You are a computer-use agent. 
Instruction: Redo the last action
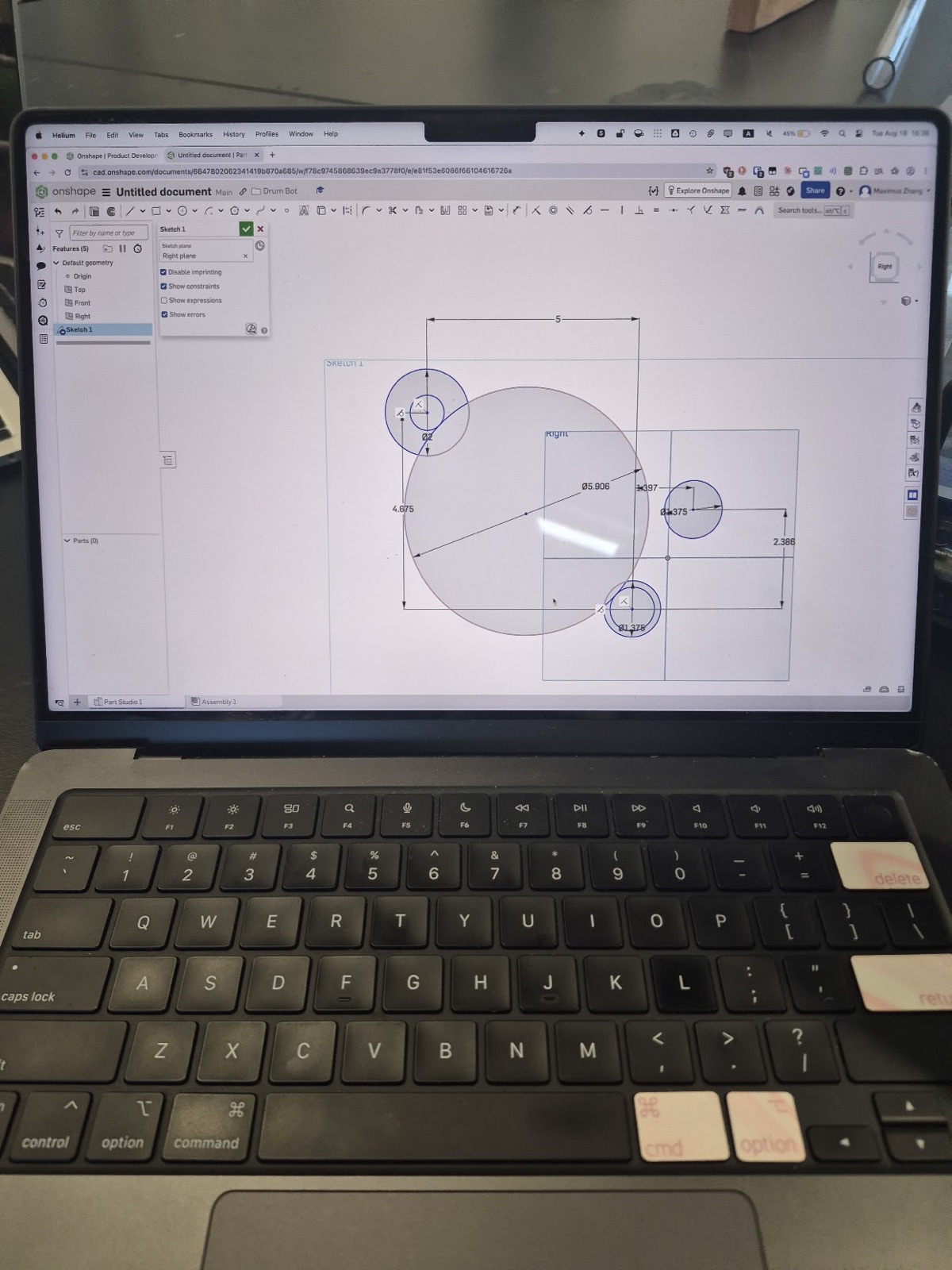75,211
